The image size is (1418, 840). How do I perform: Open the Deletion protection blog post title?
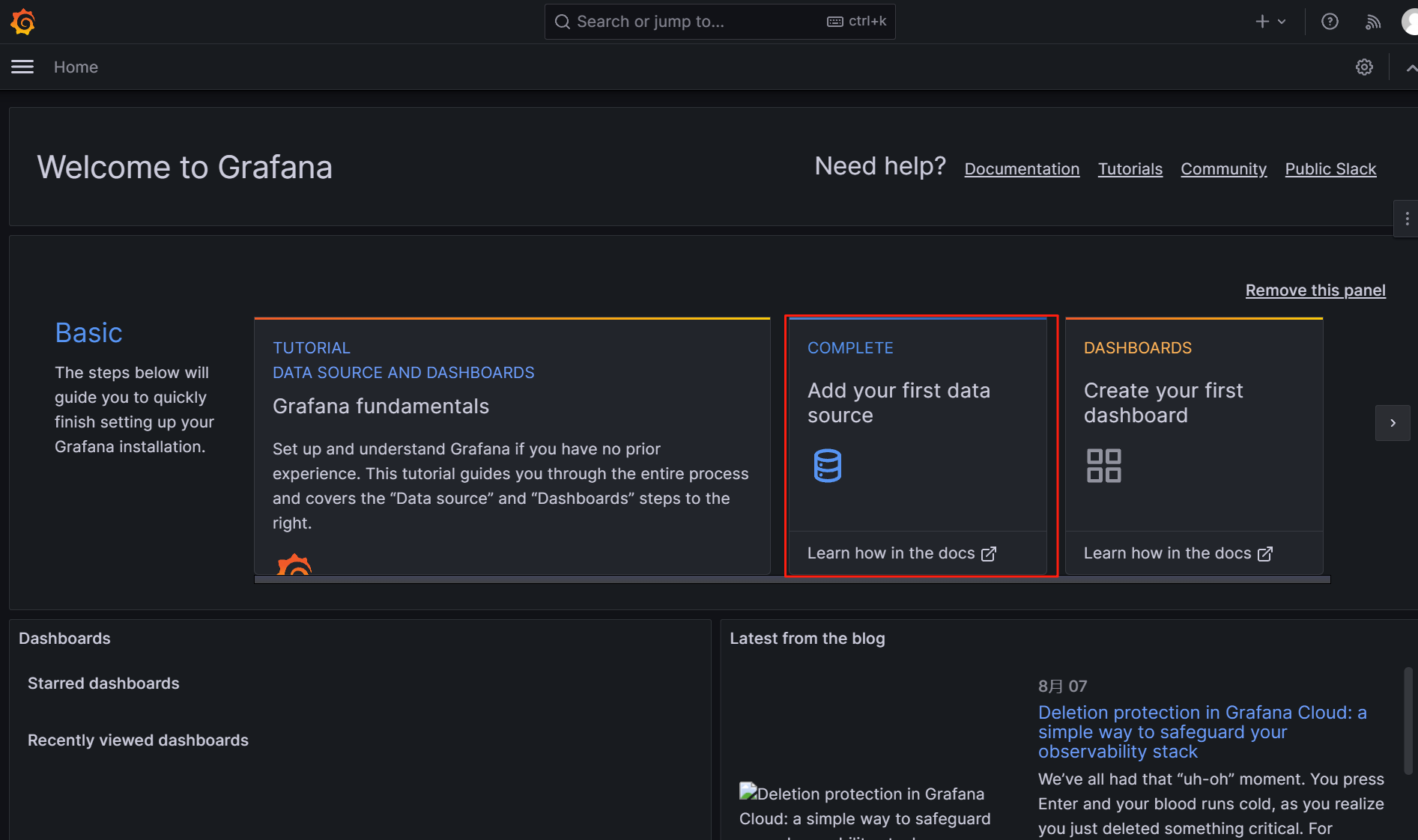1202,731
